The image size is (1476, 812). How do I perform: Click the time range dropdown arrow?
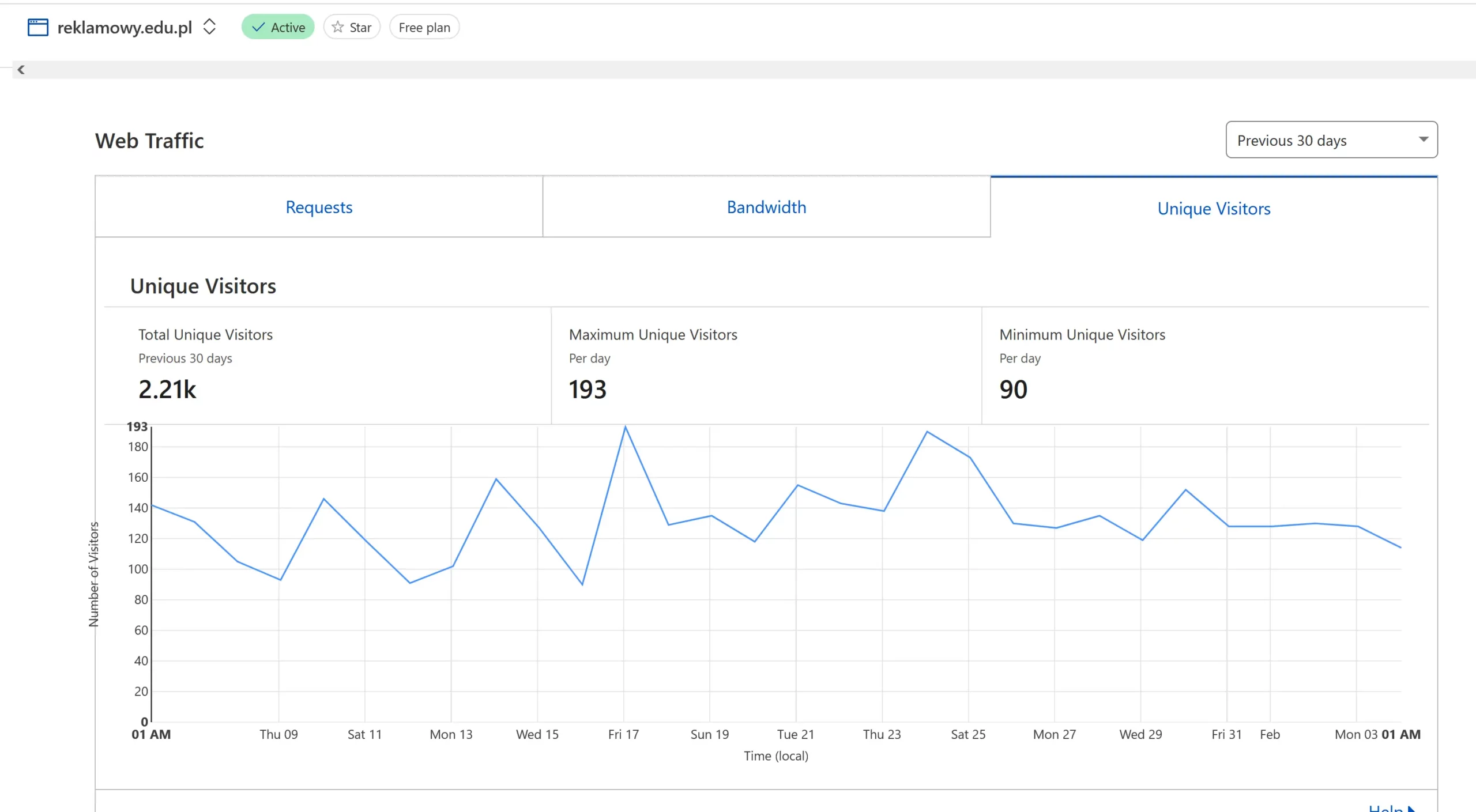pyautogui.click(x=1423, y=139)
